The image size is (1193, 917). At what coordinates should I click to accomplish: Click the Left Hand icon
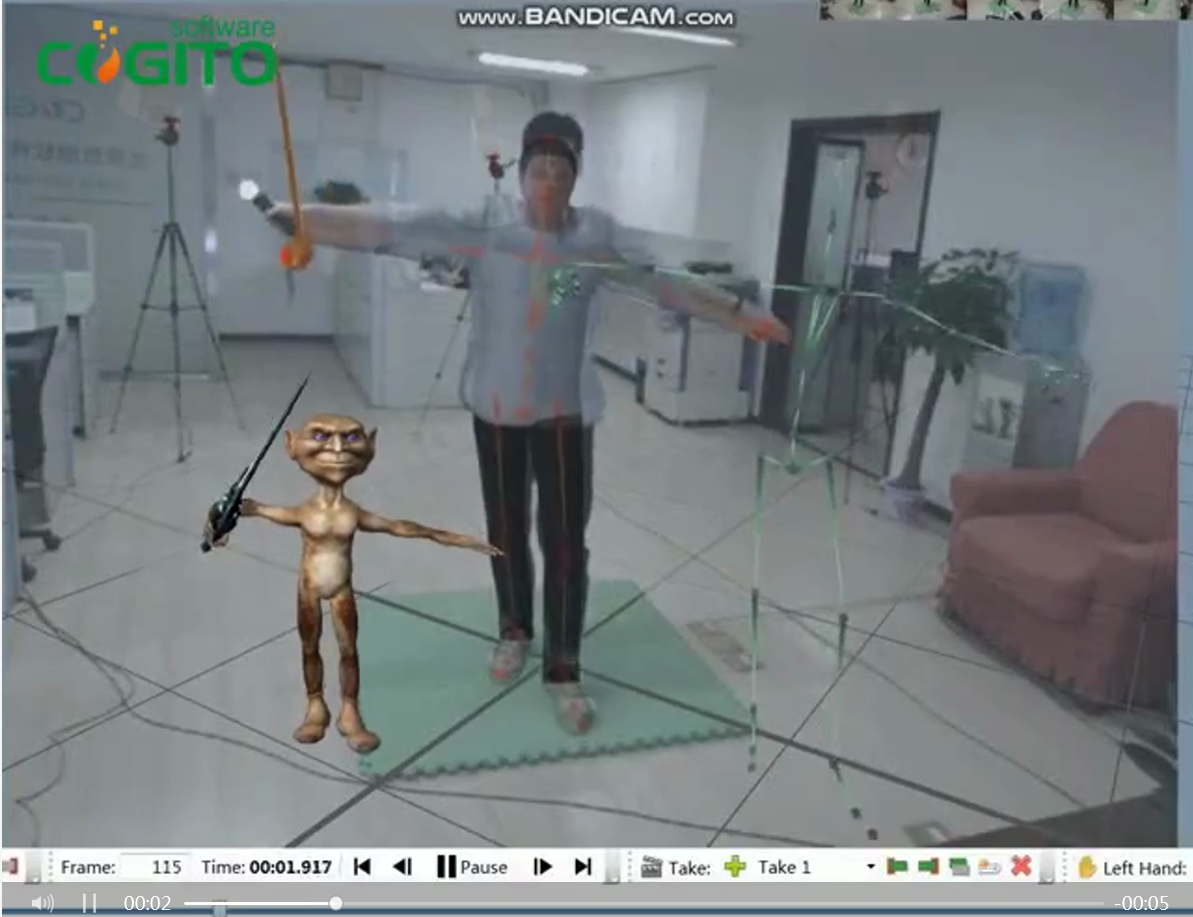1087,867
